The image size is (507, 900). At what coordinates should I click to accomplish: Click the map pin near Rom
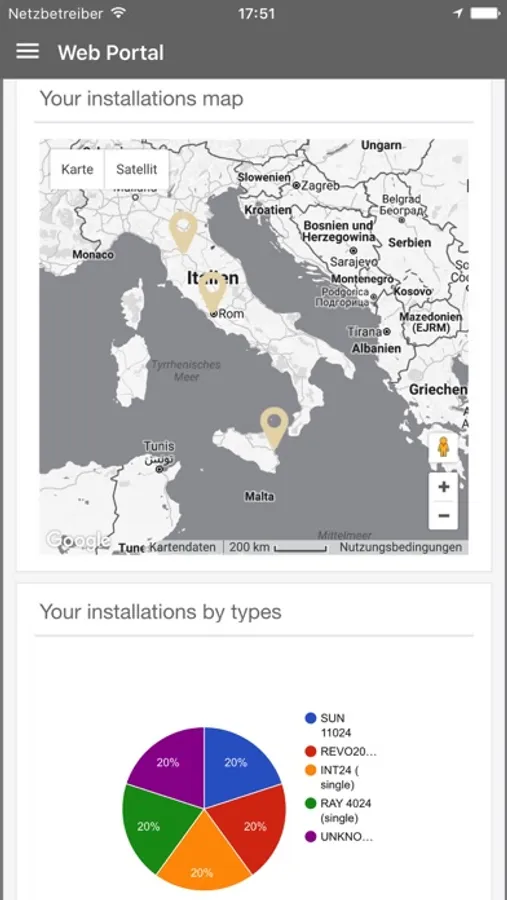213,293
